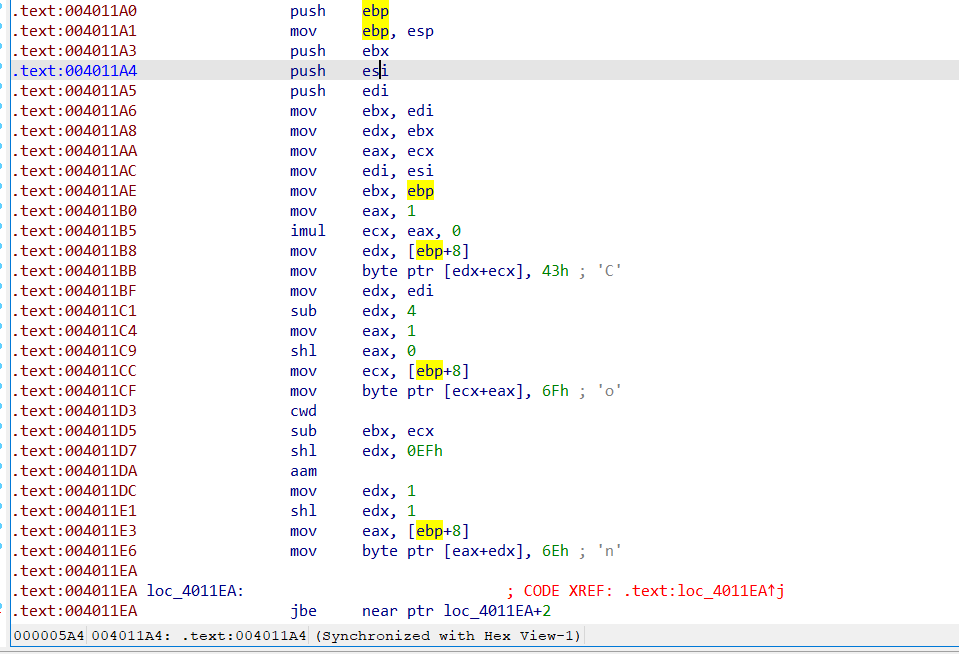
Task: Select the esi operand on highlighted line
Action: (375, 71)
